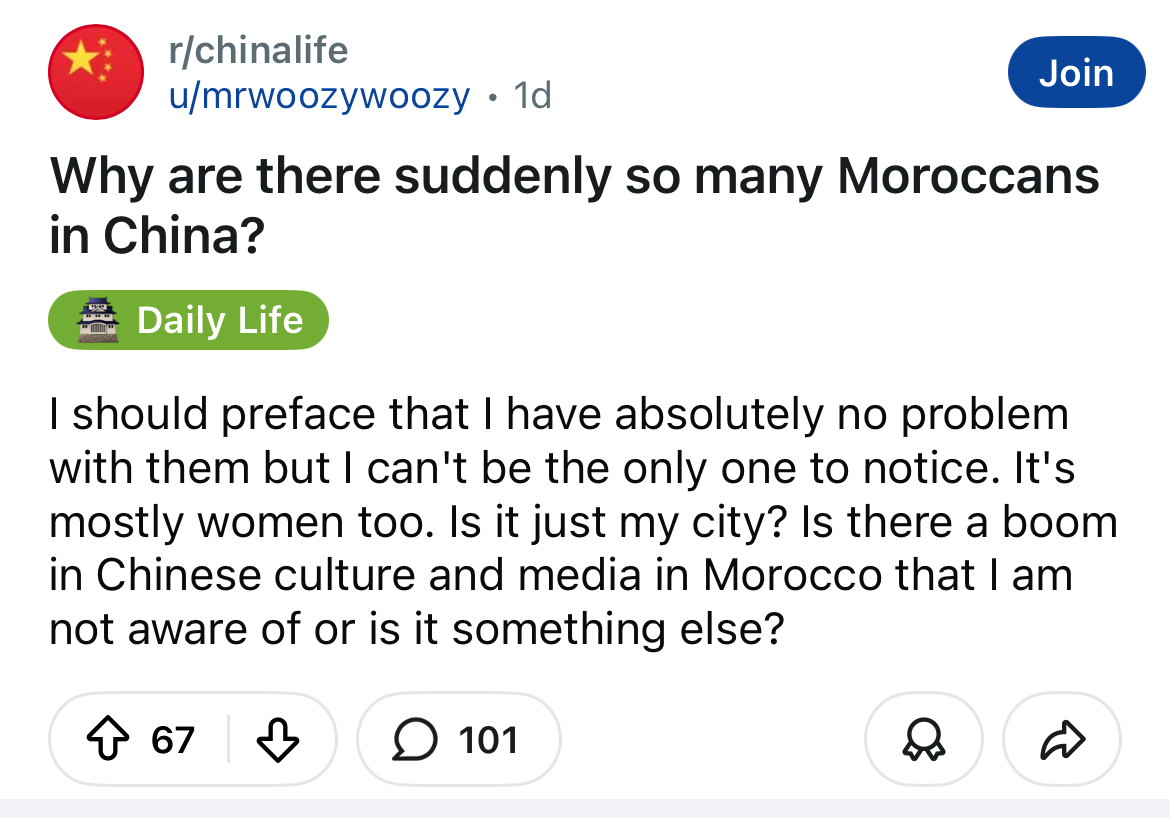Upvote the Moroccans in China post
The width and height of the screenshot is (1170, 818).
pos(109,739)
